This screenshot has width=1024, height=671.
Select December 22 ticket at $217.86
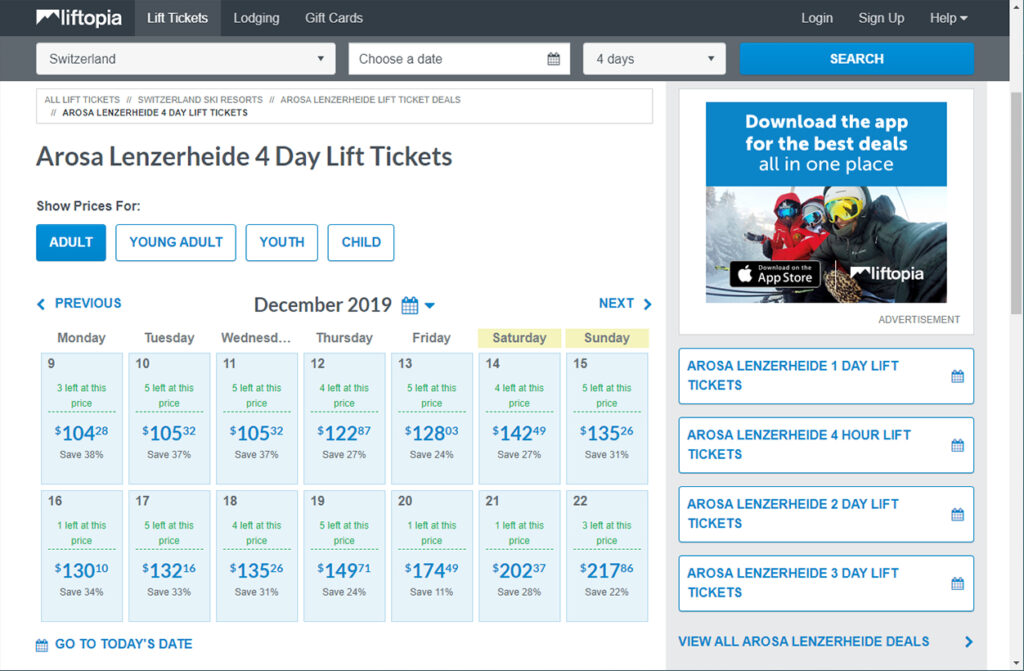pyautogui.click(x=607, y=556)
